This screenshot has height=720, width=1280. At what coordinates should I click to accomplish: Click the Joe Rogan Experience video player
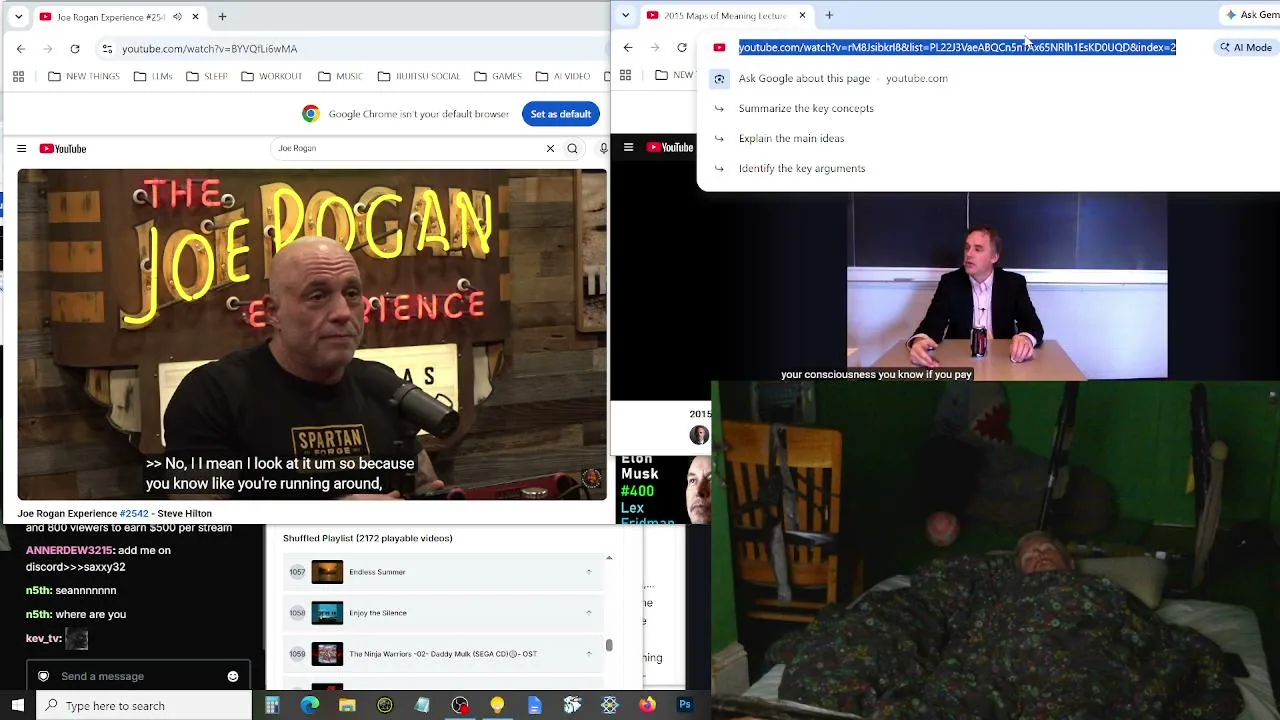pos(312,334)
